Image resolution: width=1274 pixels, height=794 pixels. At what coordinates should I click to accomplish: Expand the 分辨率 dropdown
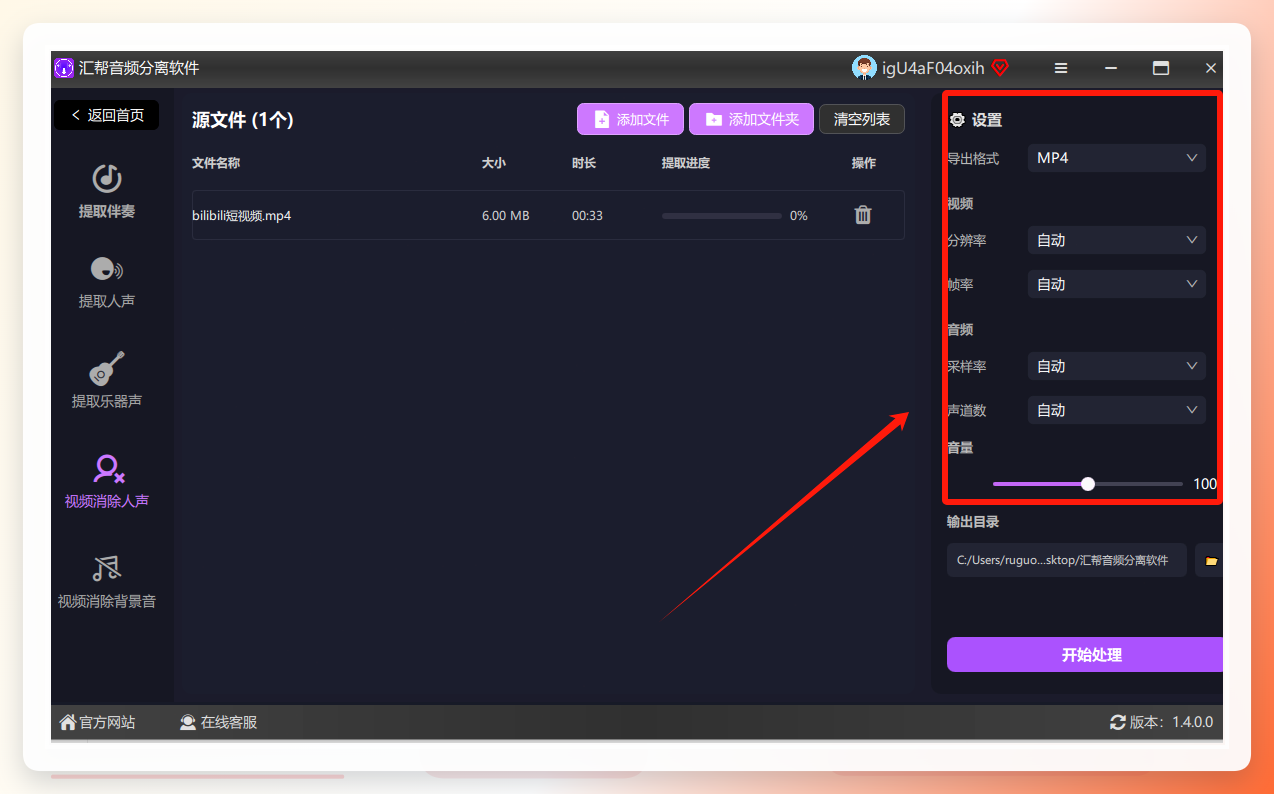[x=1116, y=240]
